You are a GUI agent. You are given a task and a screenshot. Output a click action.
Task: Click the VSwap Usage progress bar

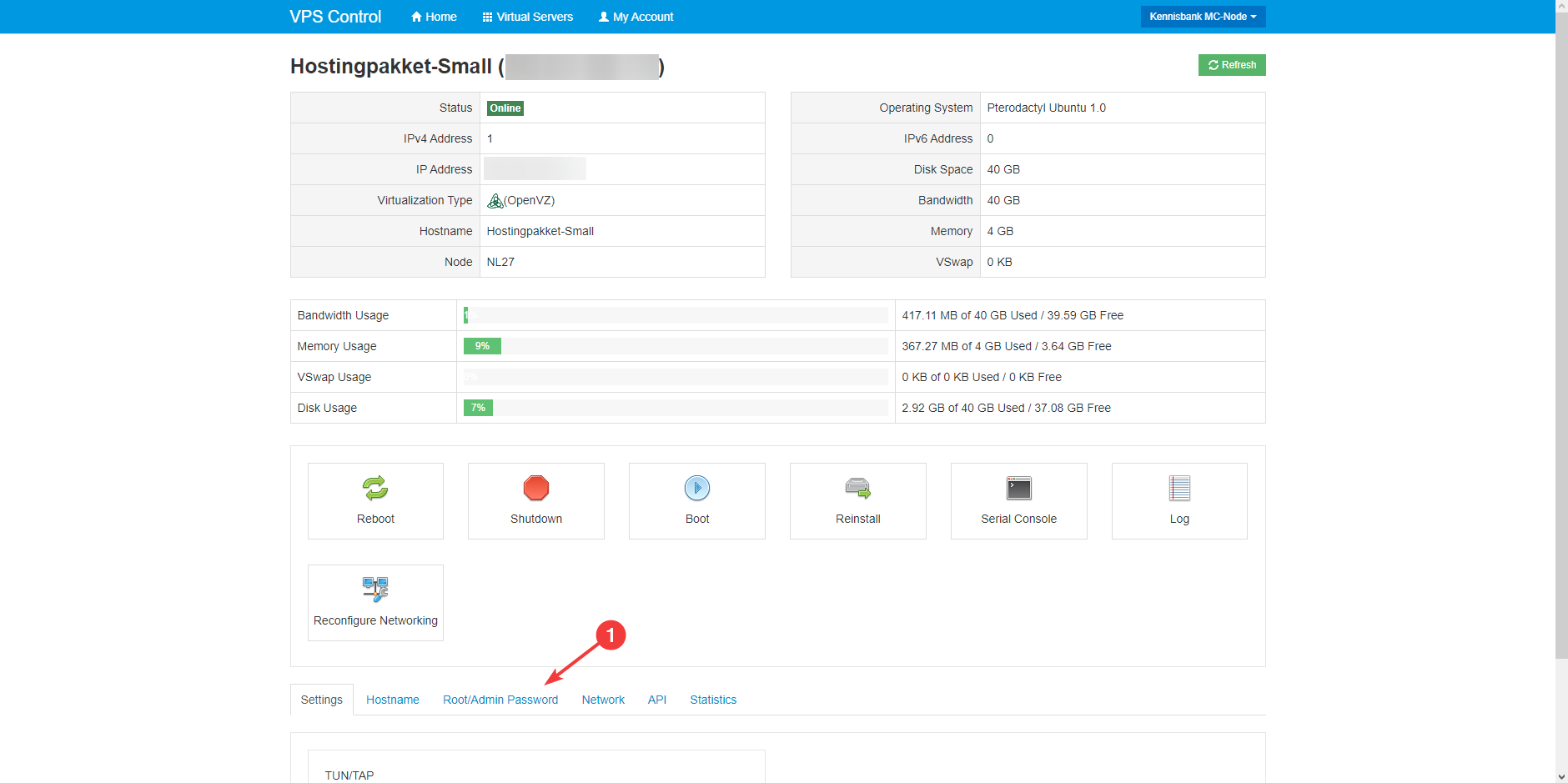pyautogui.click(x=676, y=377)
